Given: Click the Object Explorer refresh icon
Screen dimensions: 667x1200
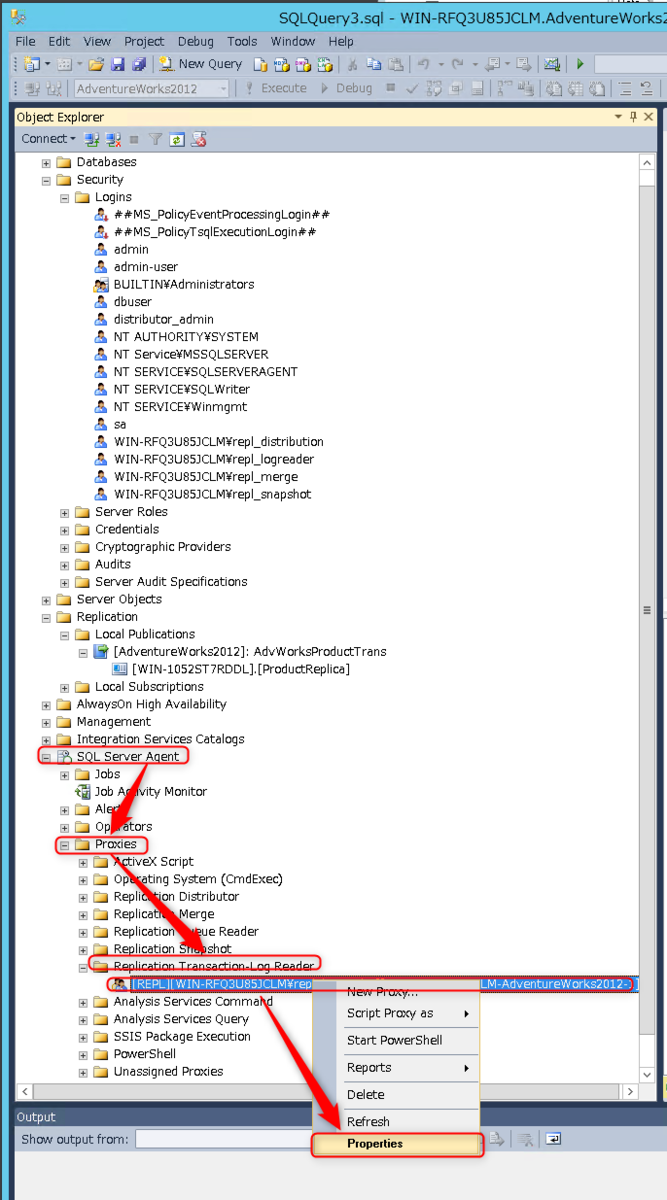Looking at the screenshot, I should [177, 139].
